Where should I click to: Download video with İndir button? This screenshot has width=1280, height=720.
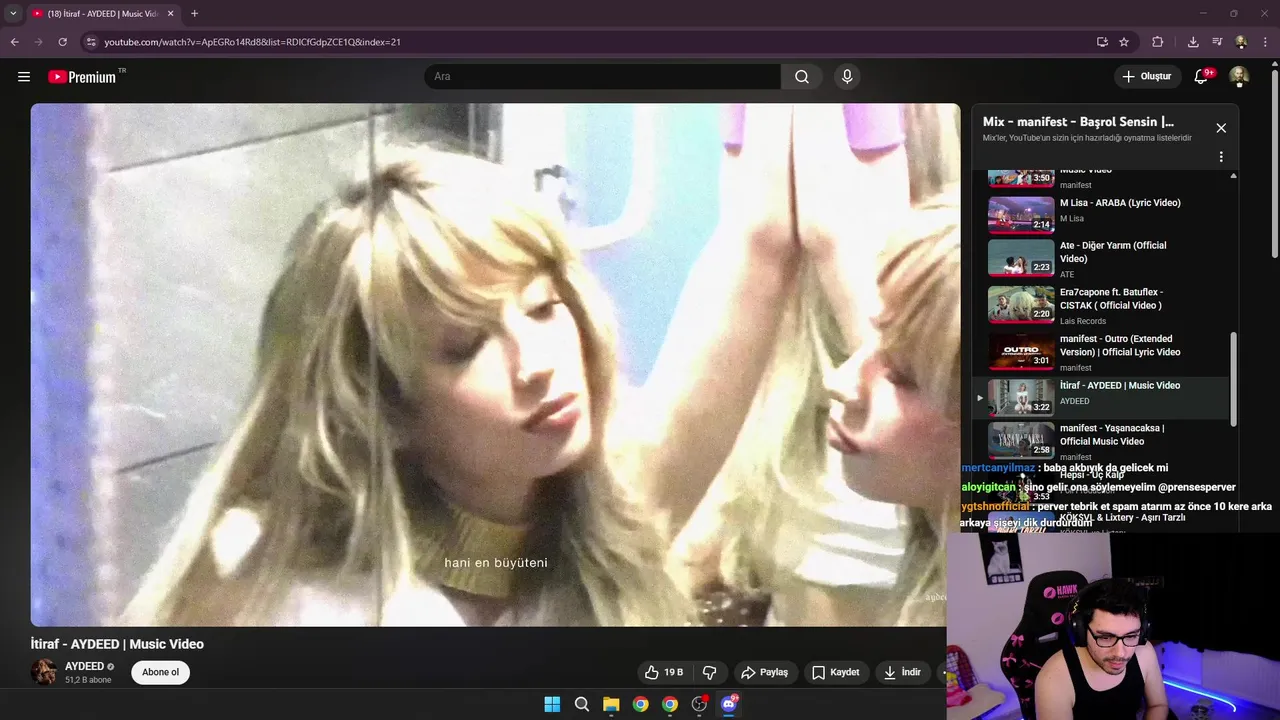tap(902, 672)
